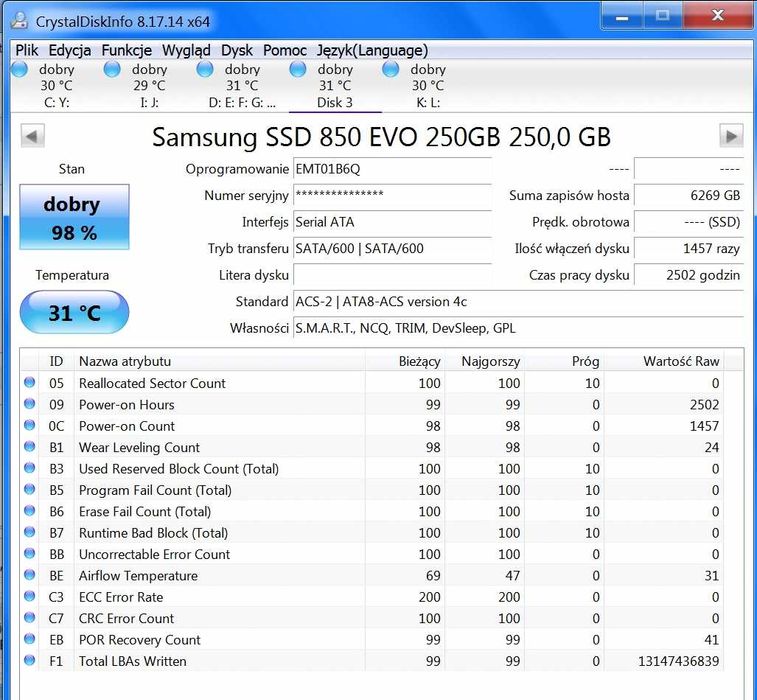Click the status orb for I: J: disk
Viewport: 757px width, 700px height.
(112, 70)
